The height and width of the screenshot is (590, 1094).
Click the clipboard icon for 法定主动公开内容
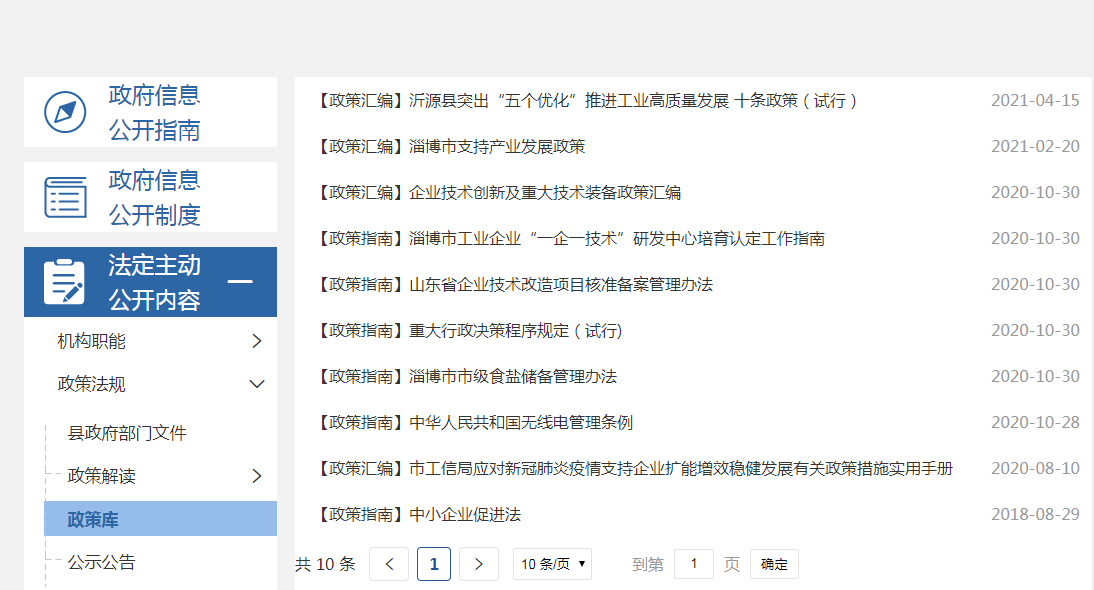tap(65, 282)
